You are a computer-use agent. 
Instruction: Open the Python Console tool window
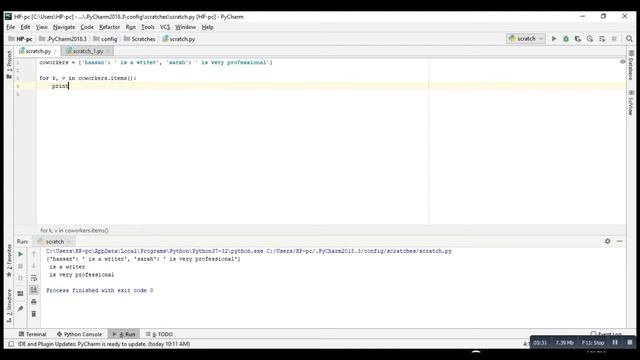[x=80, y=334]
